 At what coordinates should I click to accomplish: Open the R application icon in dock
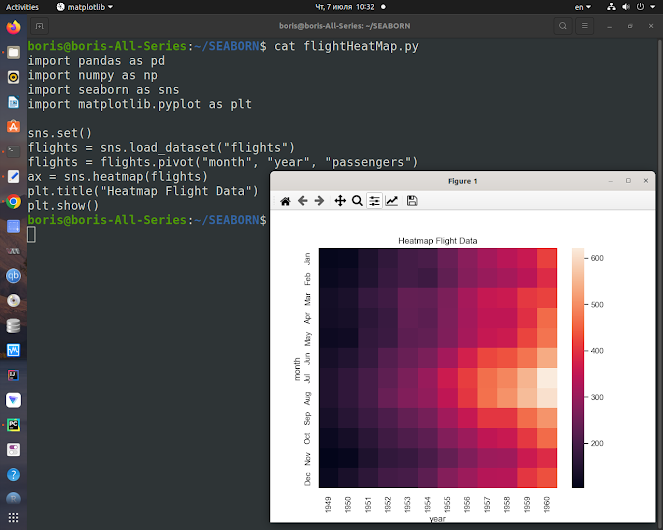click(x=14, y=499)
